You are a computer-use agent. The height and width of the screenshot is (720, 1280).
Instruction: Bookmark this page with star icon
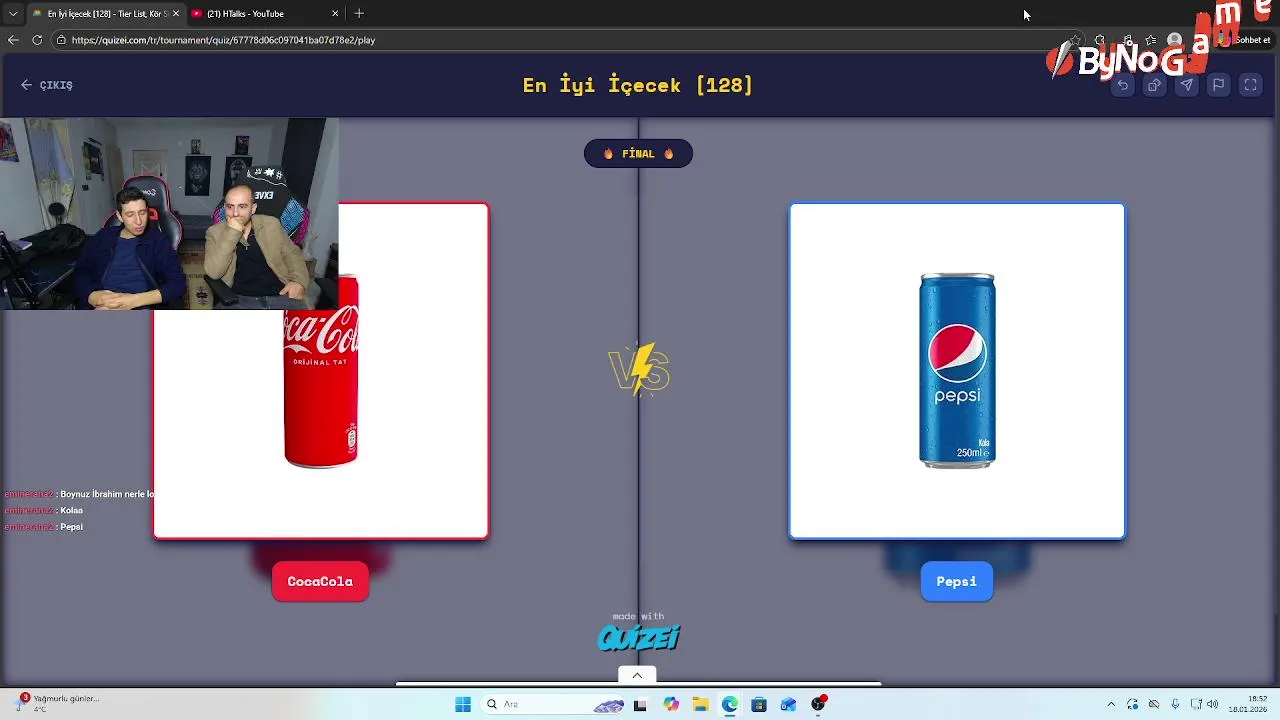(1075, 40)
